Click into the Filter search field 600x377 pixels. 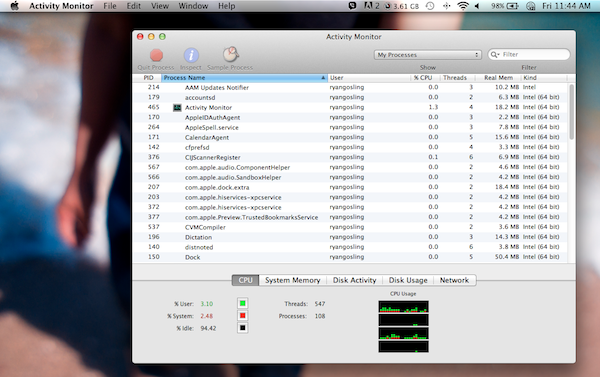[x=534, y=55]
